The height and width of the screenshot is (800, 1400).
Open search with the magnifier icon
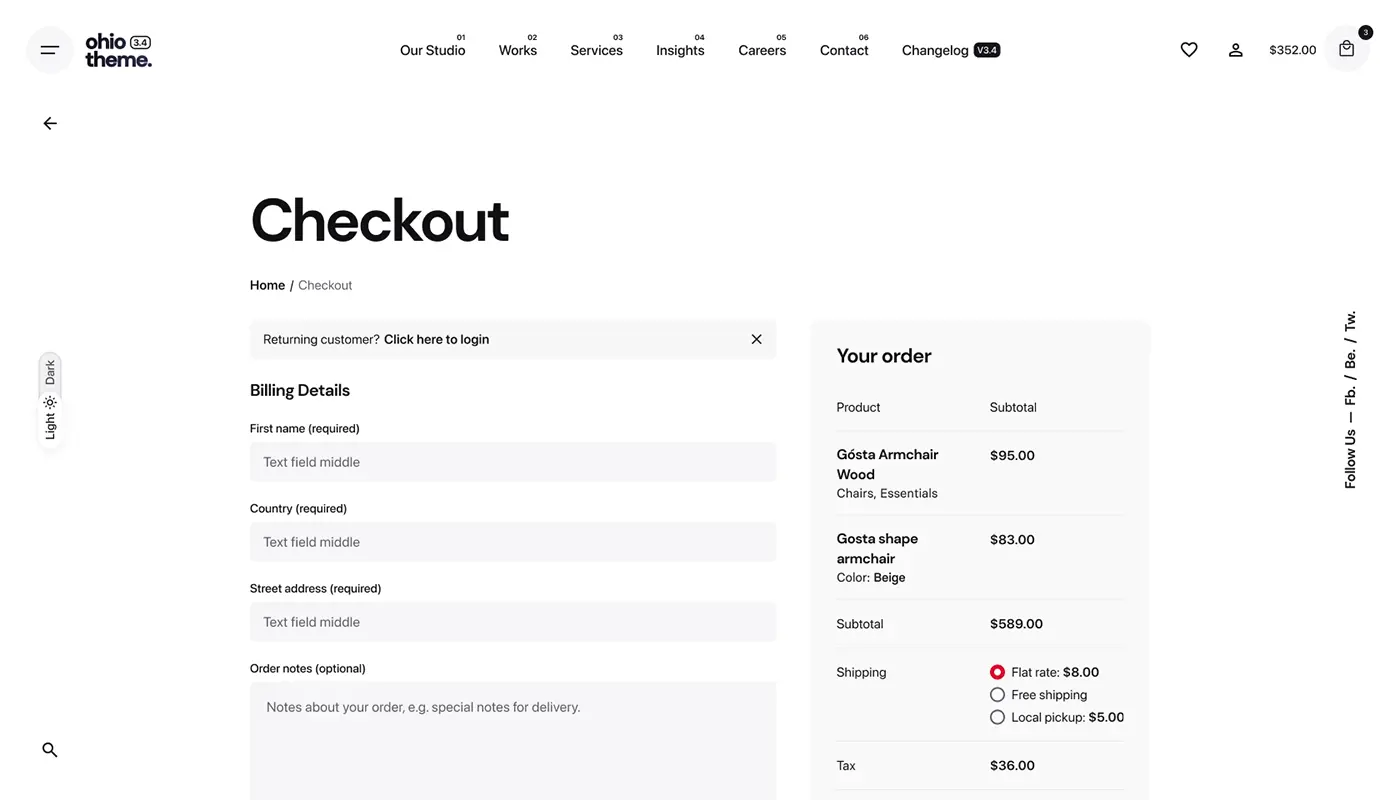(50, 750)
